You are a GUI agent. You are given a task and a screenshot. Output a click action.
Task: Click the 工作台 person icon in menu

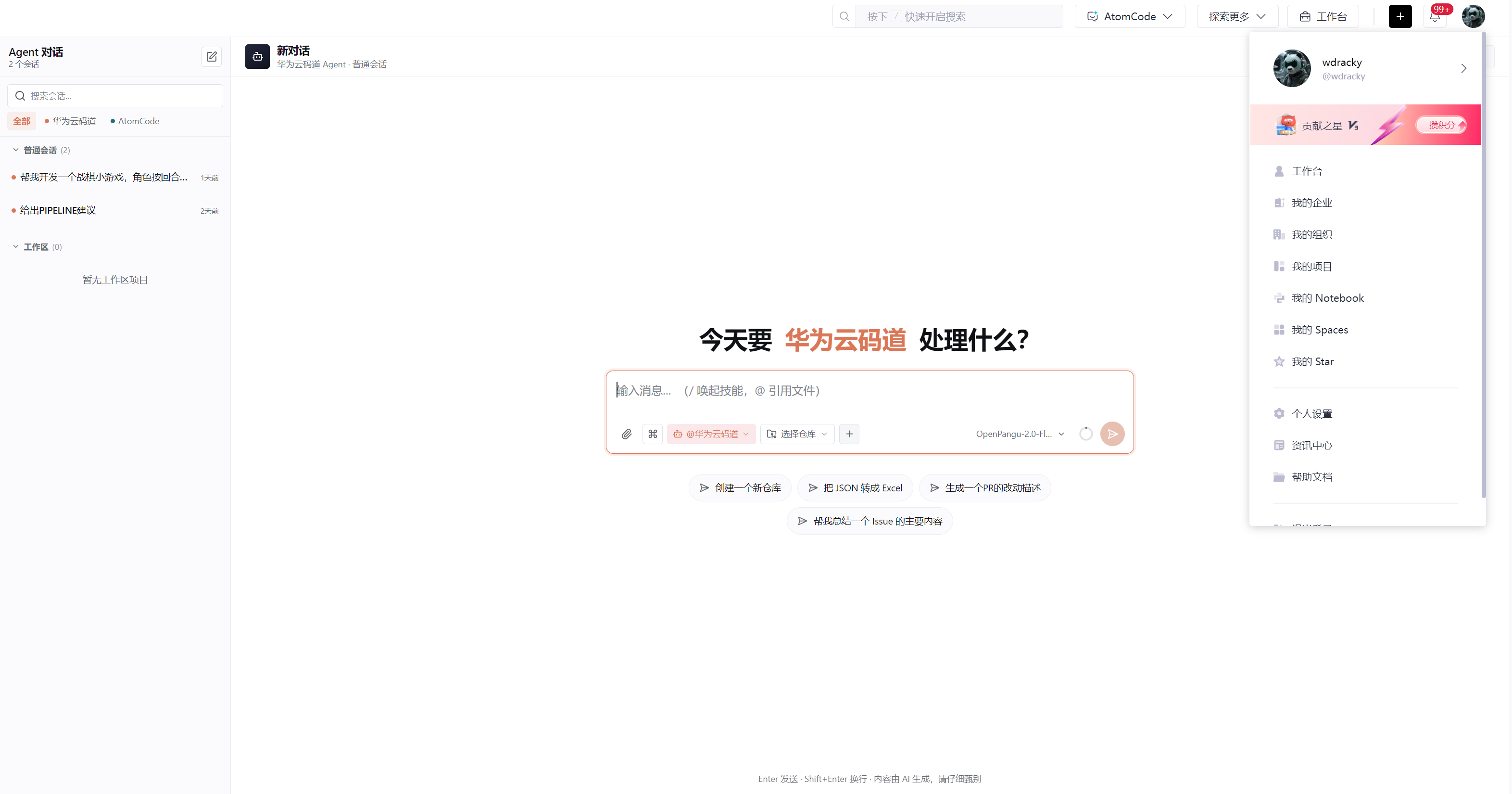[1278, 171]
